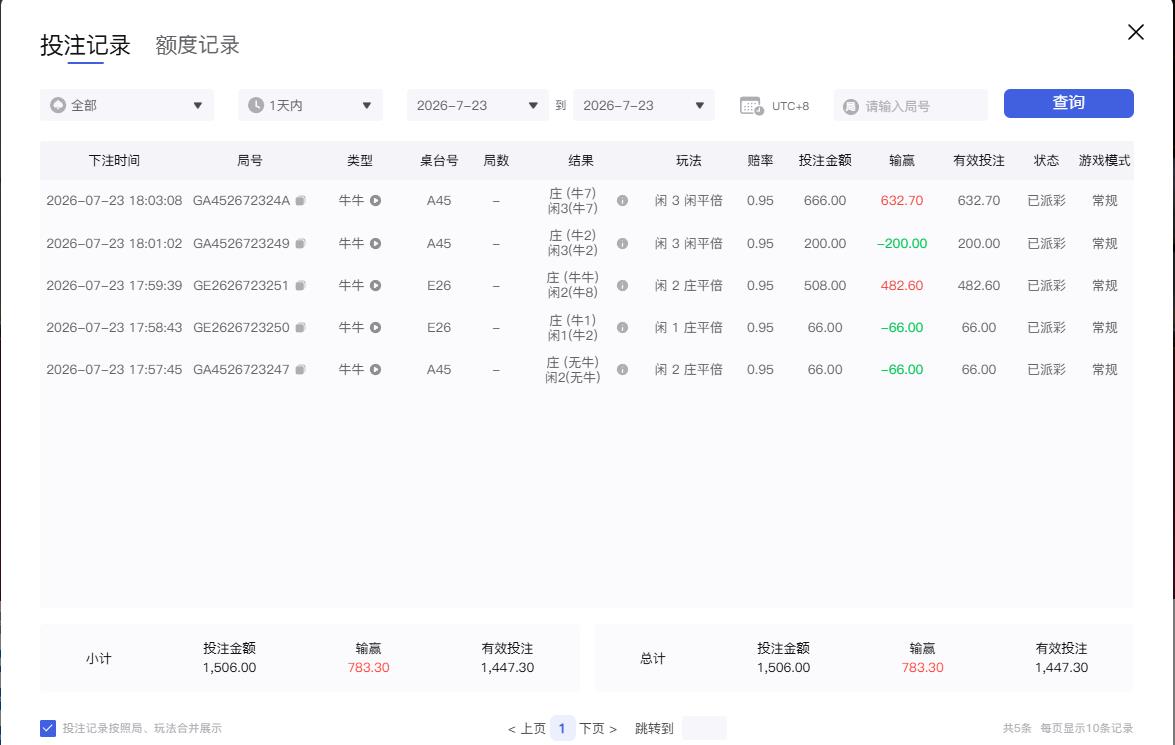
Task: Click play type 闲 3 闲平倍 in 18:01:02 row
Action: click(689, 244)
